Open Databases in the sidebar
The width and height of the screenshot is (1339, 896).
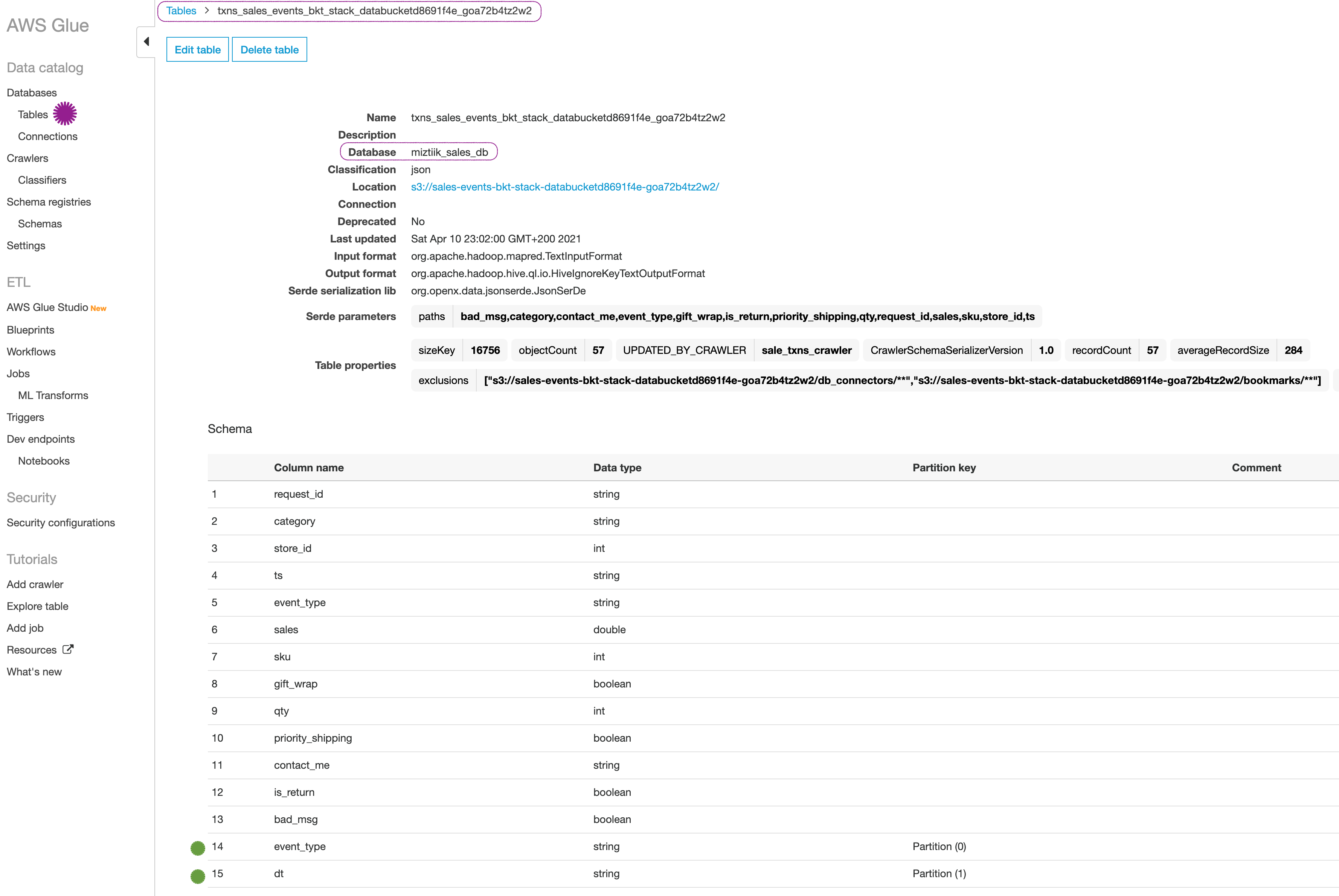click(31, 93)
